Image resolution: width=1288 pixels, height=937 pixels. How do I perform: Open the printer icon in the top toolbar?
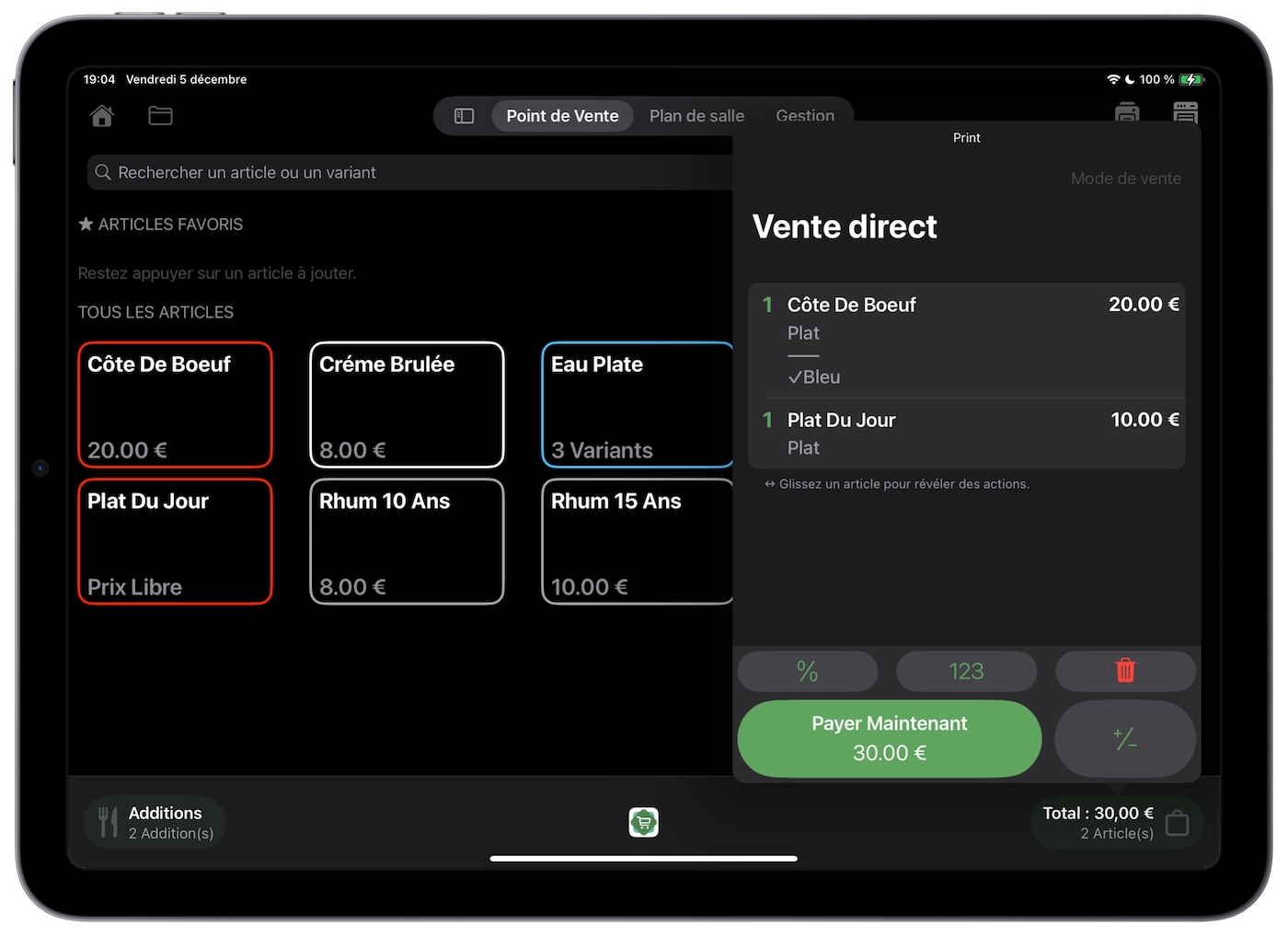coord(1126,114)
